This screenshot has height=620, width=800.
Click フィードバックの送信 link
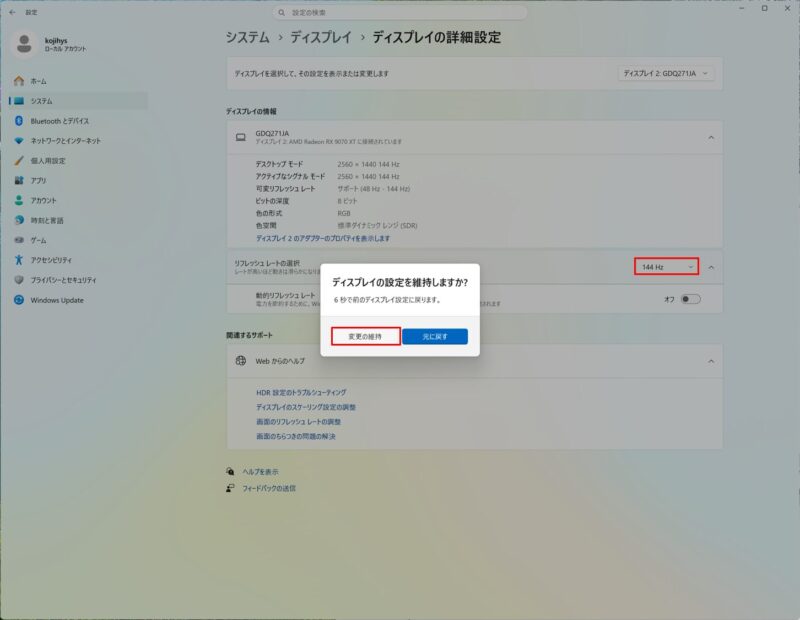coord(269,488)
